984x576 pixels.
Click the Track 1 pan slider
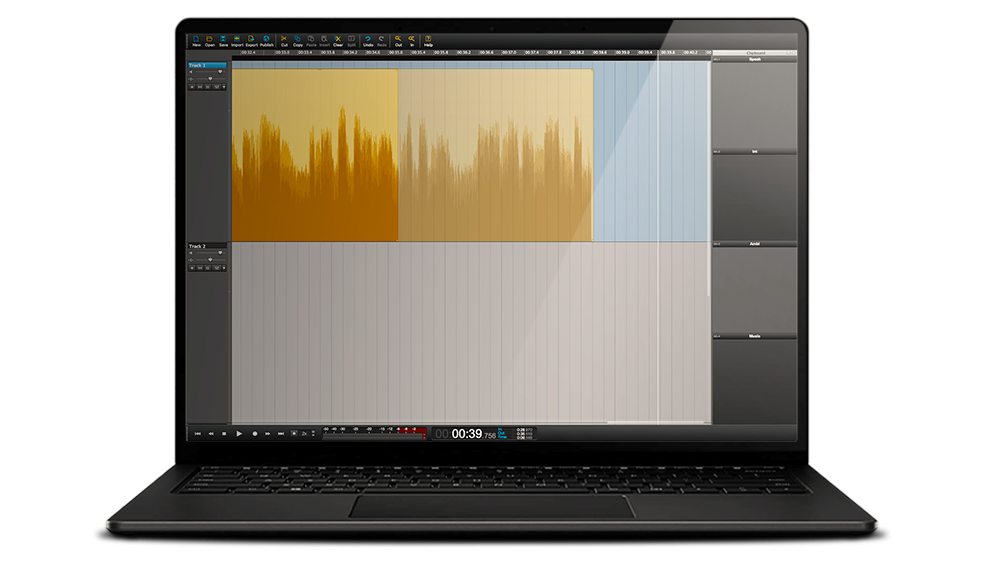click(211, 78)
